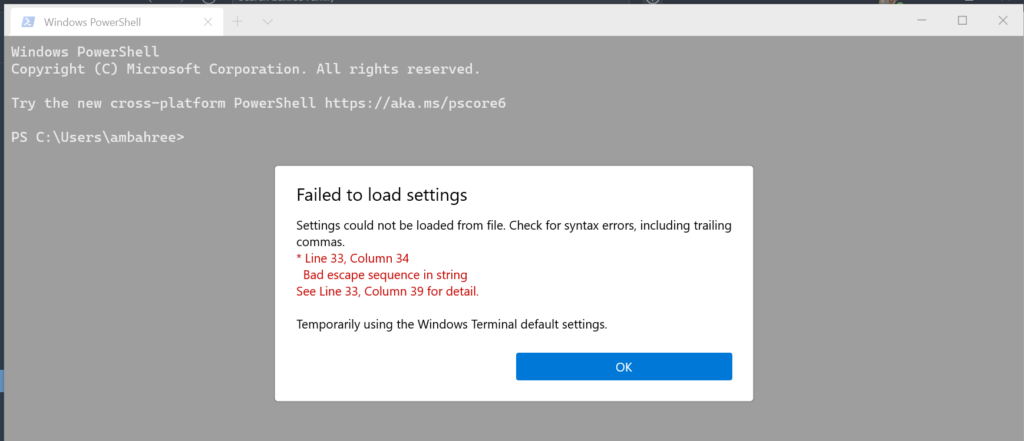Click the PowerShell icon in the tab

point(28,22)
